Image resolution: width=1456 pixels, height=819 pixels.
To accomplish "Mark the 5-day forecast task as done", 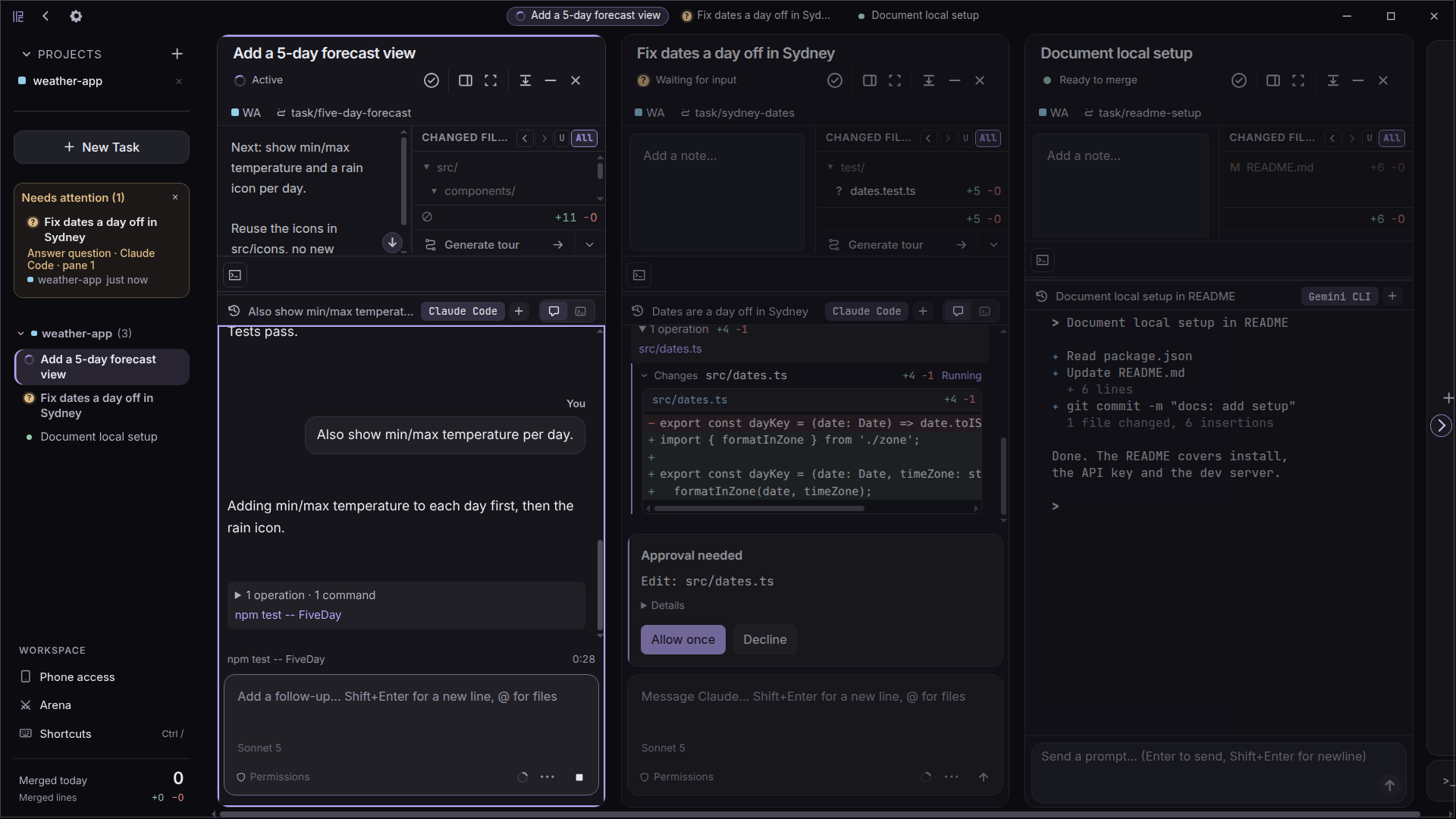I will coord(431,80).
